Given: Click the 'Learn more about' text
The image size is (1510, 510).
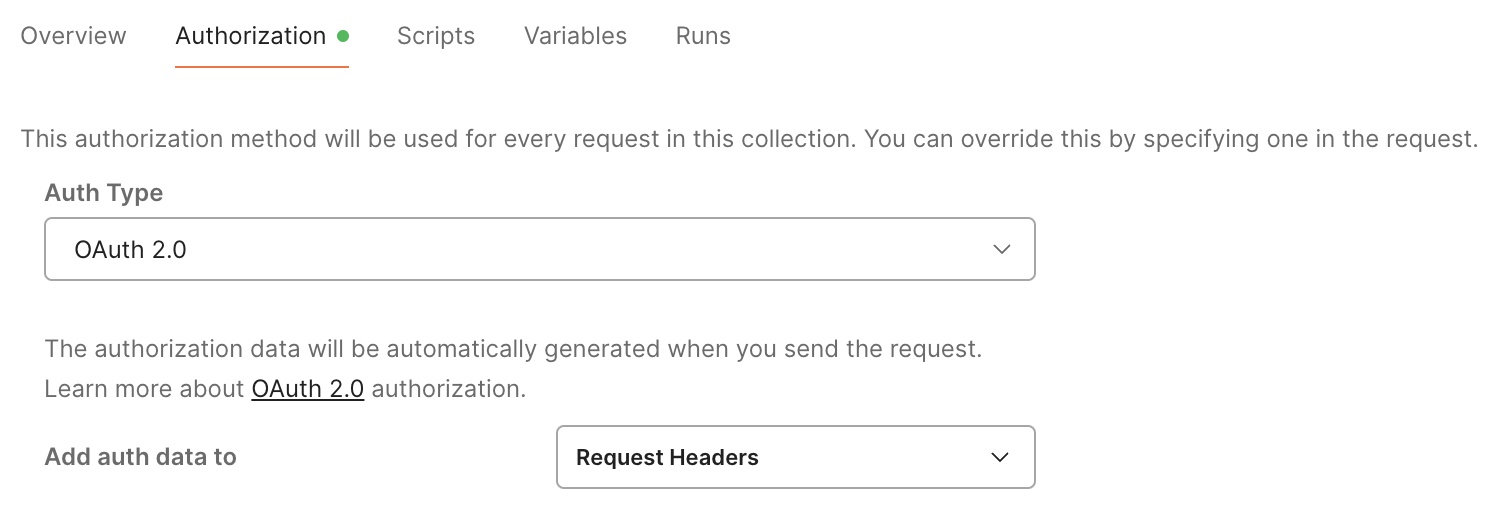Looking at the screenshot, I should tap(145, 389).
